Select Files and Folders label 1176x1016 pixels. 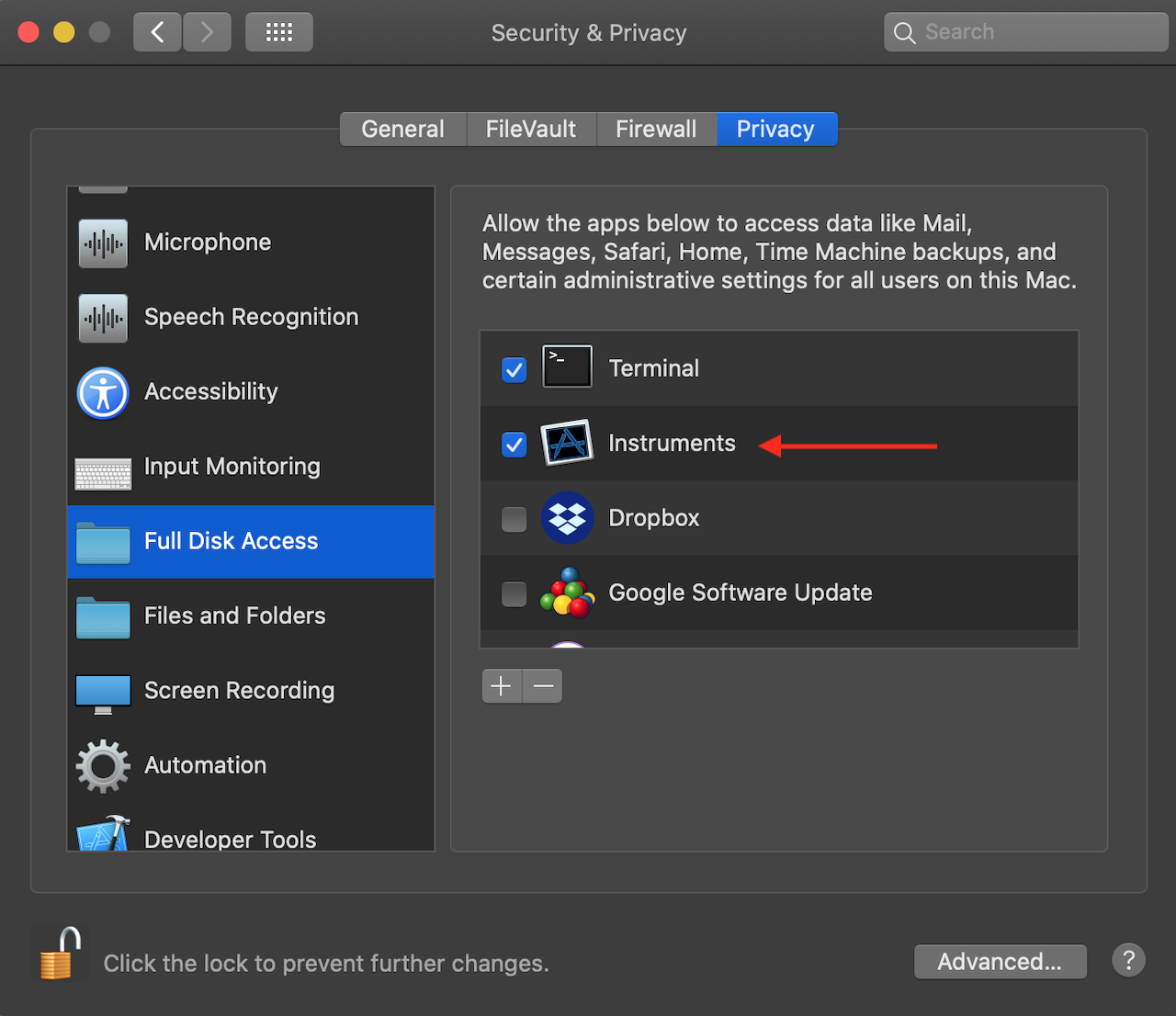pos(235,615)
